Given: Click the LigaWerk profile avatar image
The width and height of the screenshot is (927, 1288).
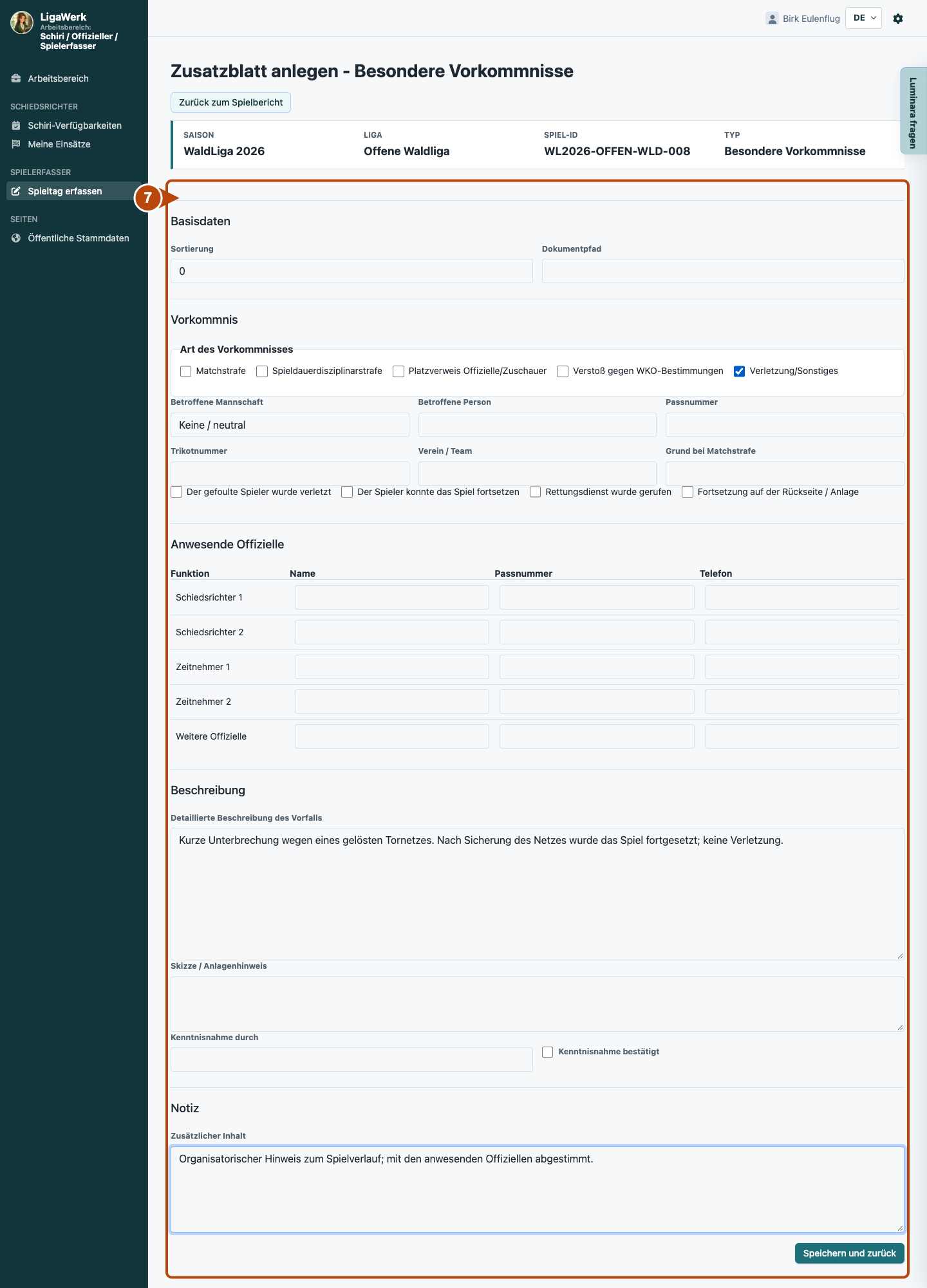Looking at the screenshot, I should click(x=22, y=23).
